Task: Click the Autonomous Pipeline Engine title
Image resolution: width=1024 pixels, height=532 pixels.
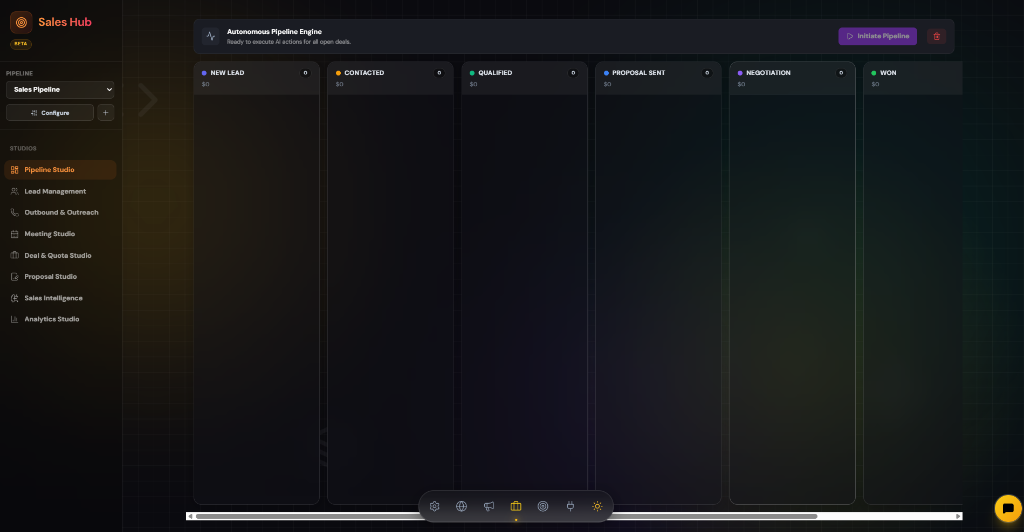Action: 274,31
